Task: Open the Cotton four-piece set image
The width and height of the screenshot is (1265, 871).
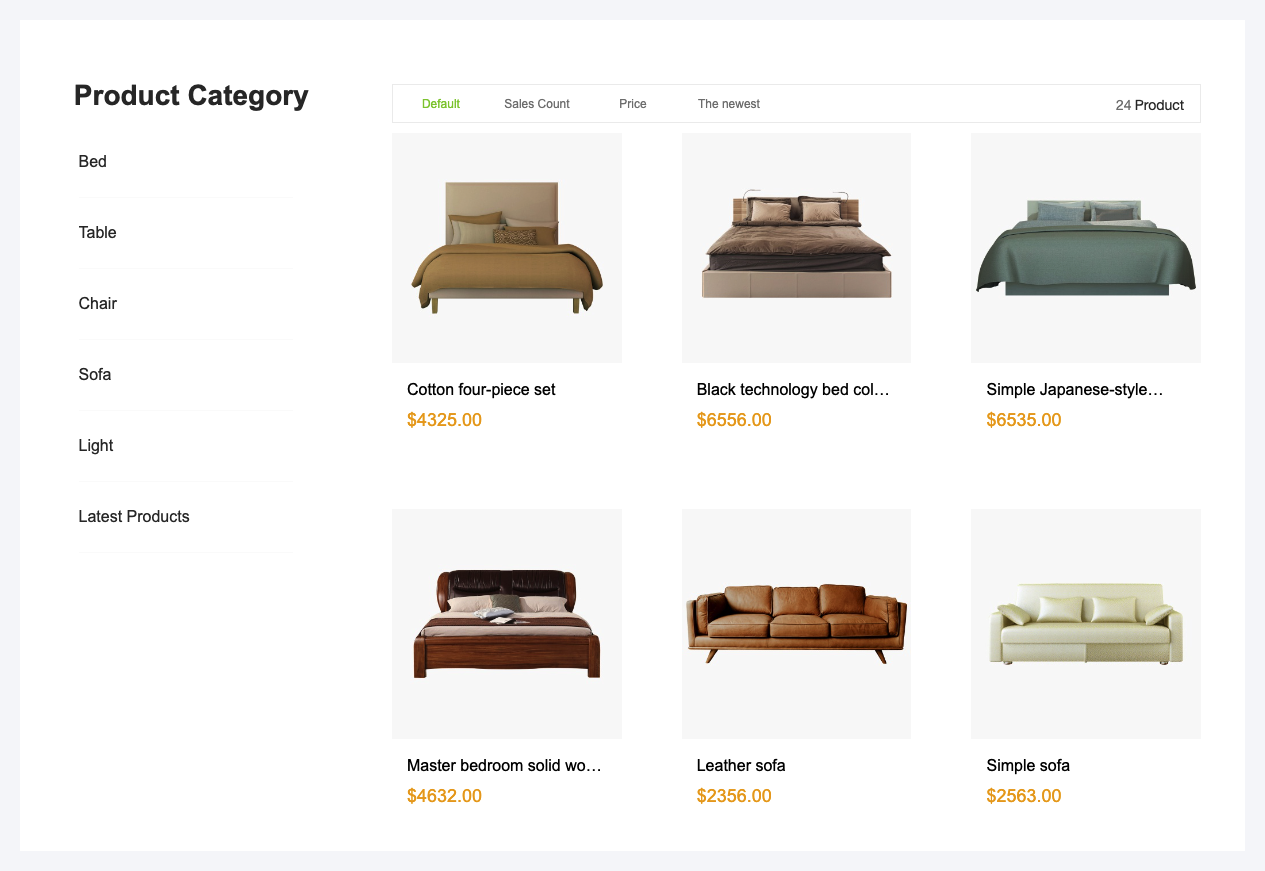Action: pyautogui.click(x=507, y=248)
